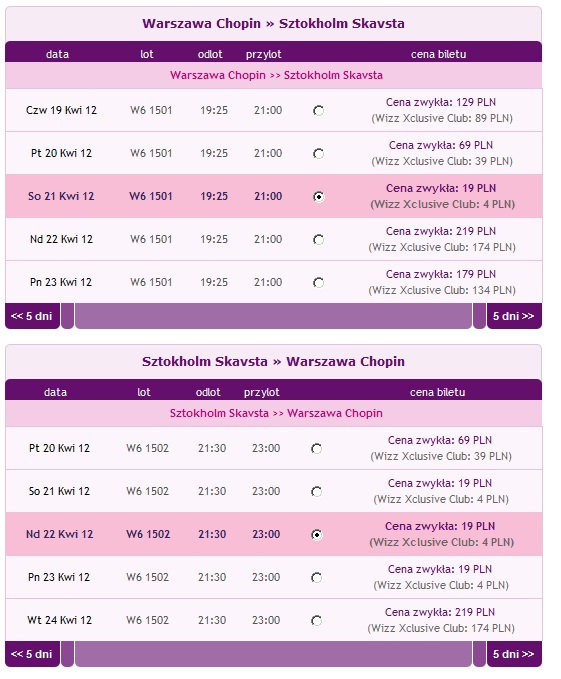This screenshot has height=679, width=561.
Task: Select the Czw 19 Kwi outbound flight radio
Action: coord(318,111)
